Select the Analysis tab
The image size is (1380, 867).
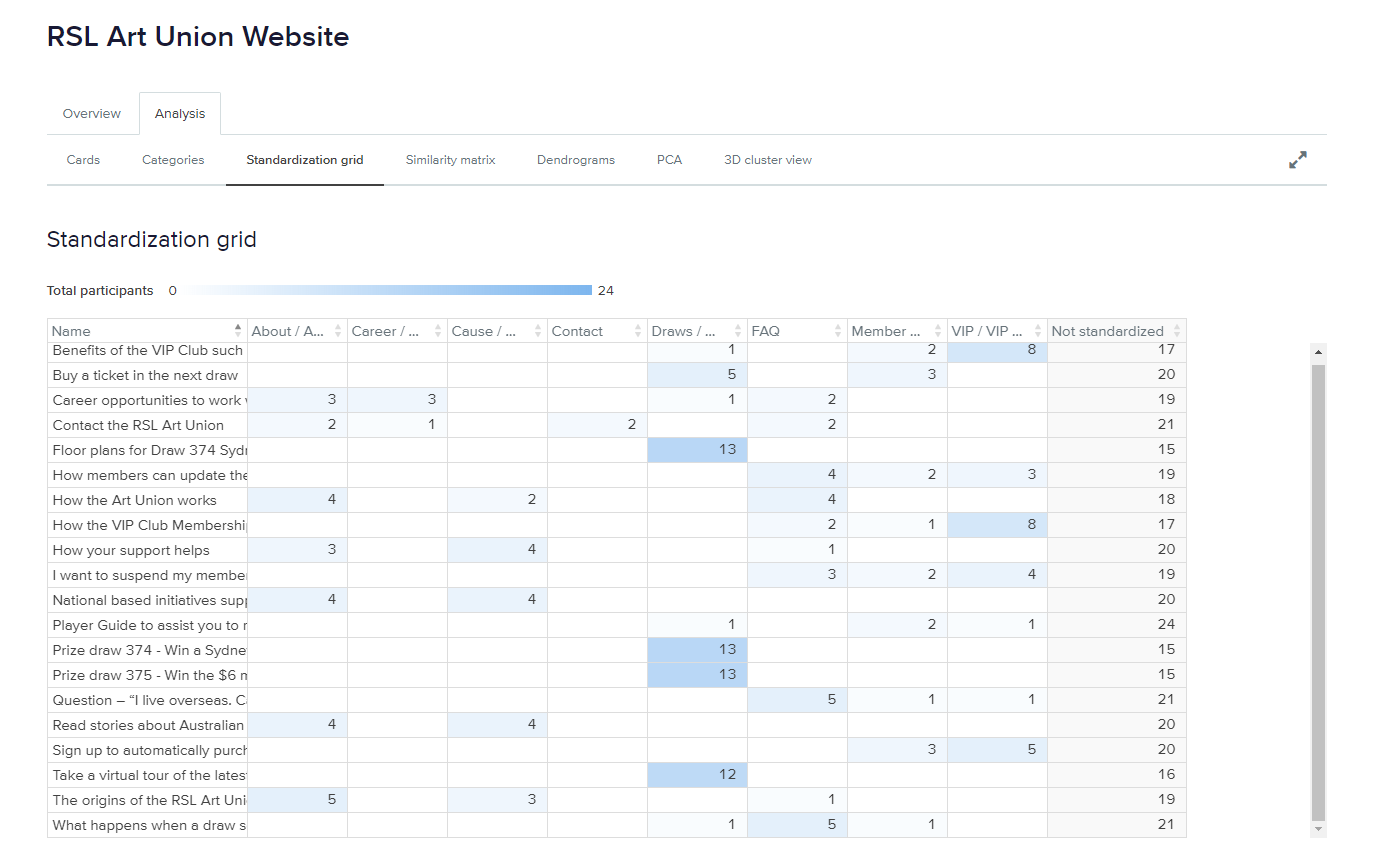click(180, 114)
